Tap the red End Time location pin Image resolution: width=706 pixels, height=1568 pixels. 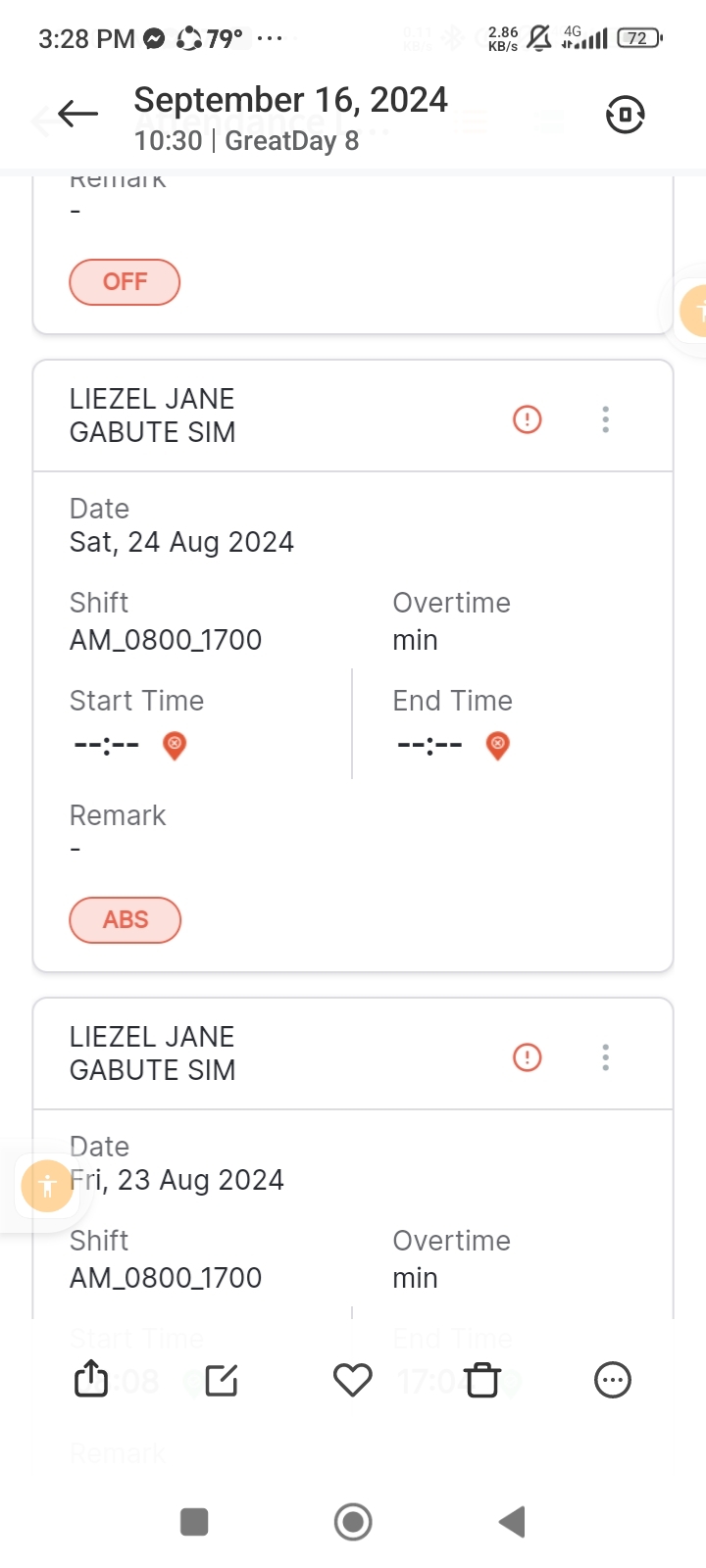point(498,745)
